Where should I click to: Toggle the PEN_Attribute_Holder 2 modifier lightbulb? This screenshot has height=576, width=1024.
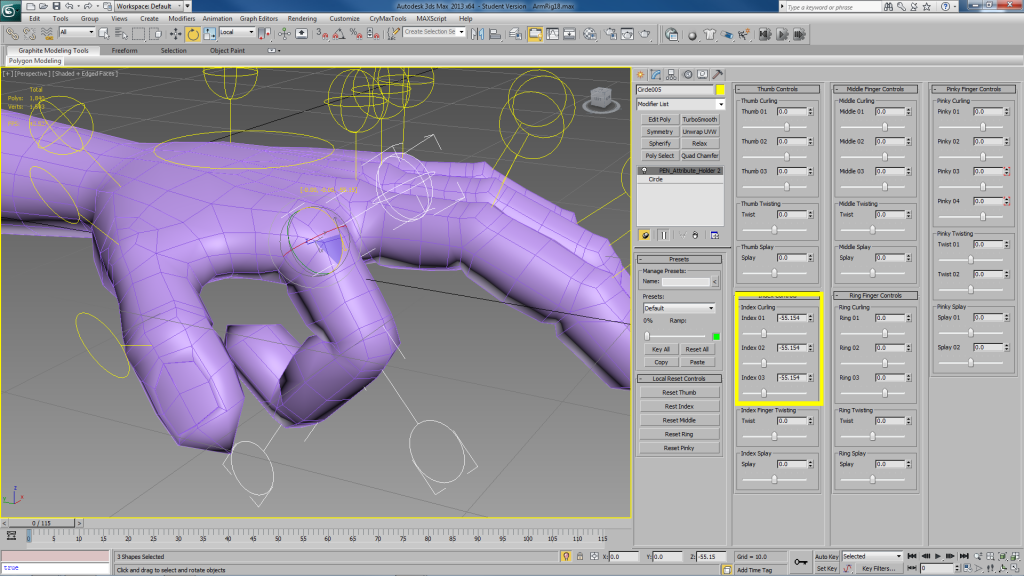click(x=645, y=170)
